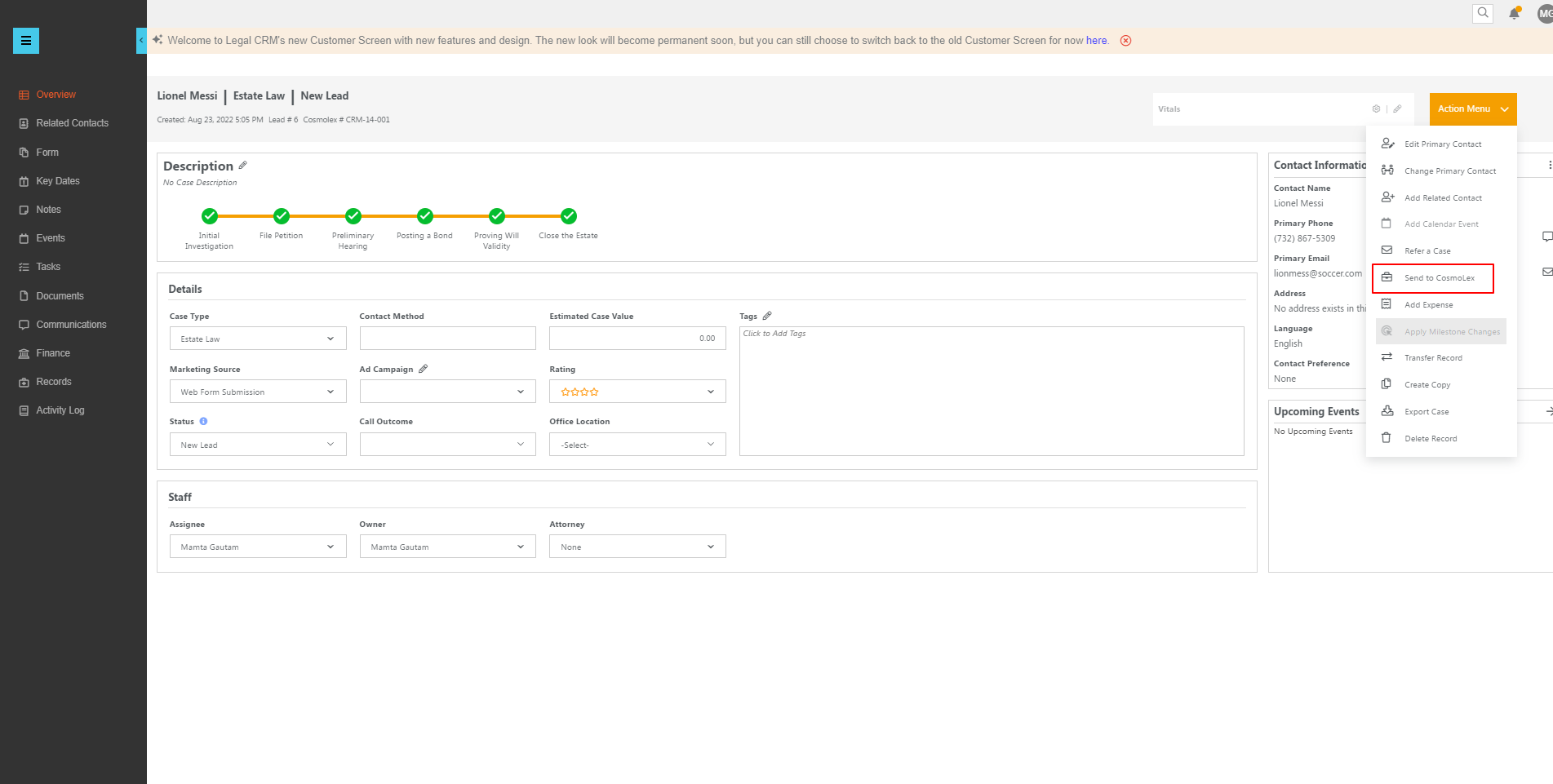Edit description using the pencil icon
Screen dimensions: 1553x784
tap(242, 166)
